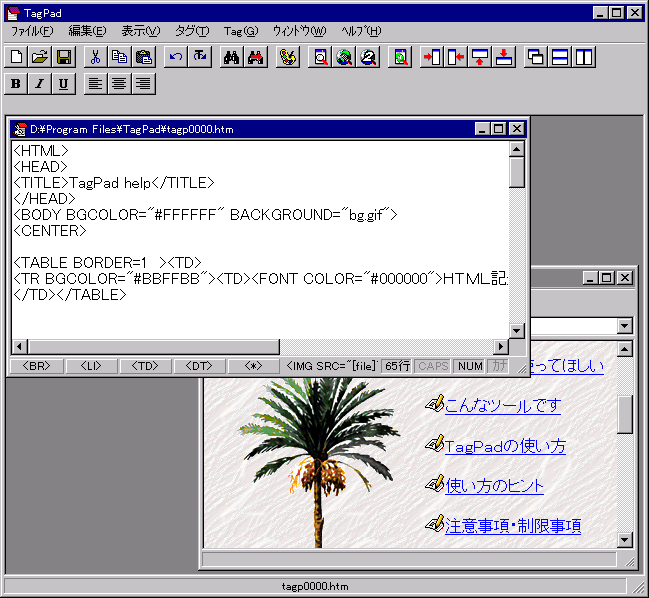The image size is (649, 598).
Task: Open the 編集(E) menu
Action: pos(87,31)
